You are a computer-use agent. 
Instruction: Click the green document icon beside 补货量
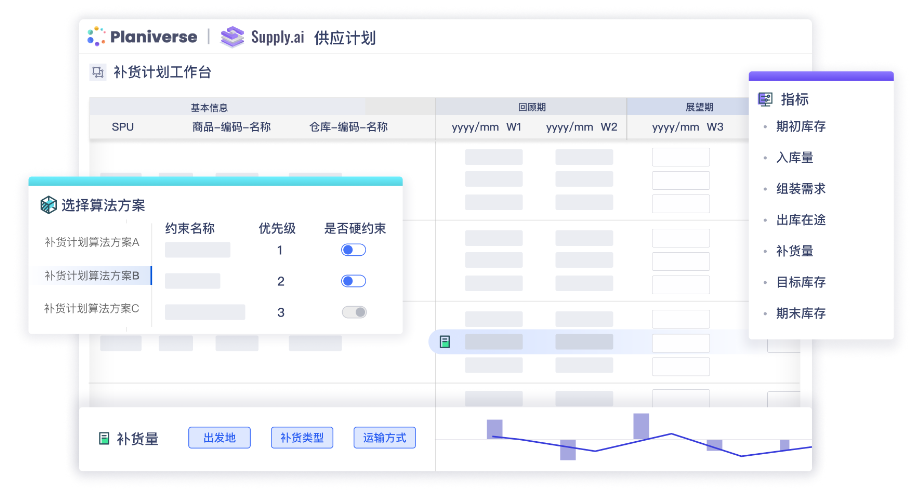tap(104, 438)
